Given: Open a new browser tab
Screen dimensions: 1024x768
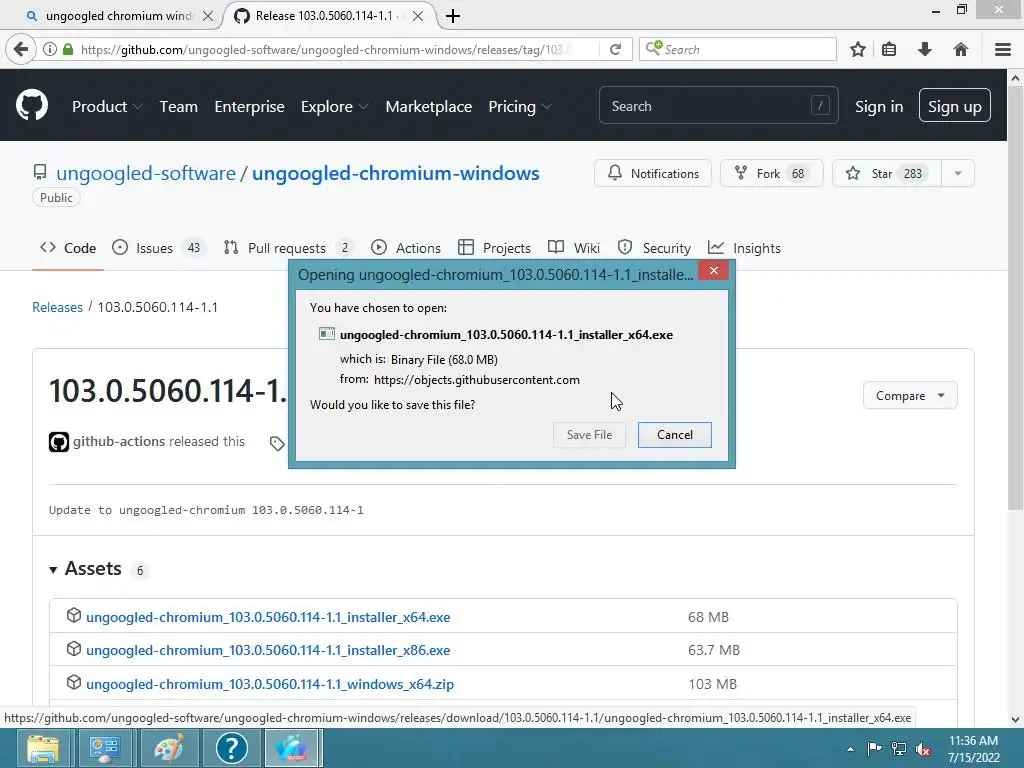Looking at the screenshot, I should point(453,16).
